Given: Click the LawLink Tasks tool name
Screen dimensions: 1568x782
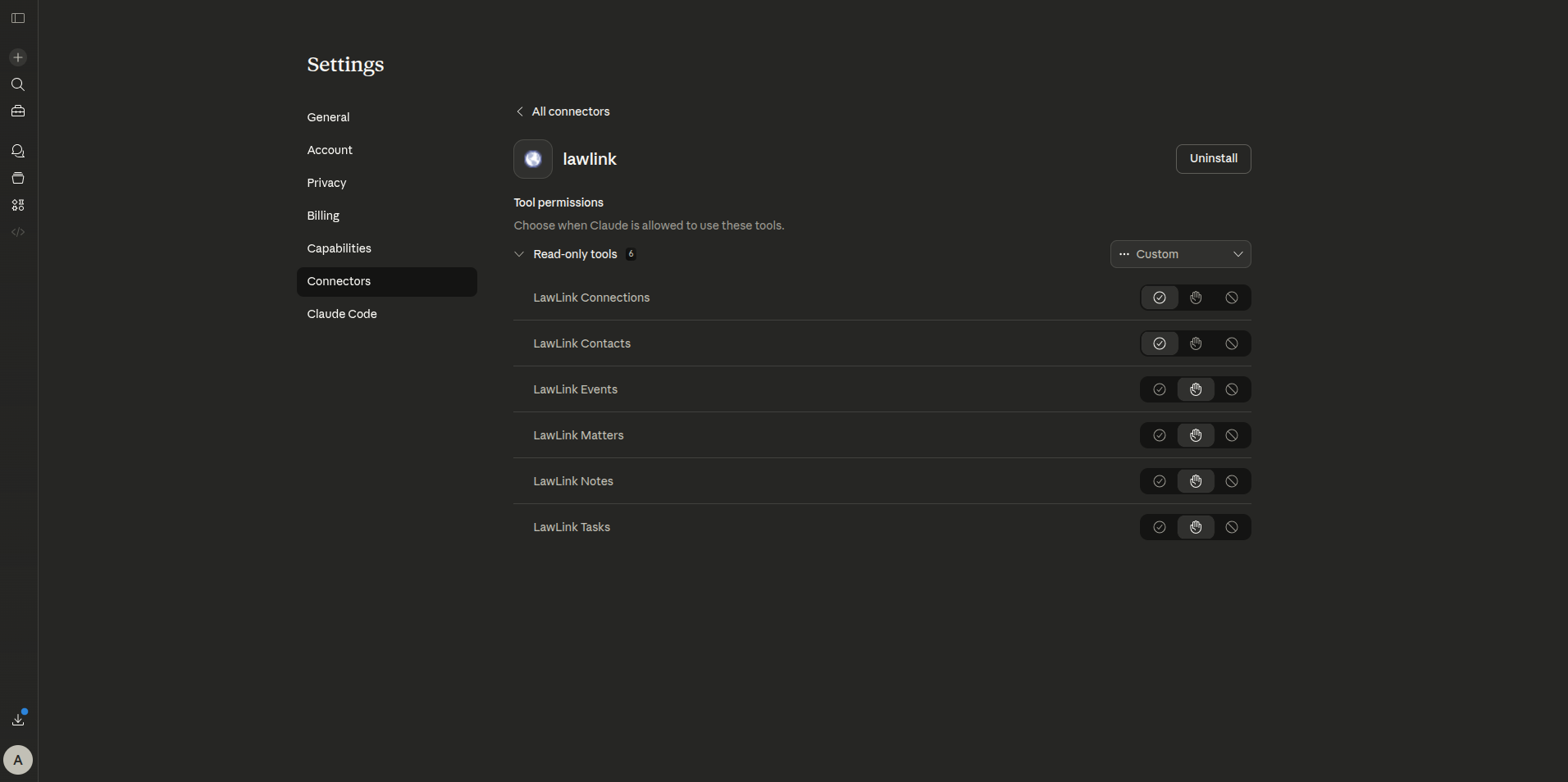Looking at the screenshot, I should [572, 527].
